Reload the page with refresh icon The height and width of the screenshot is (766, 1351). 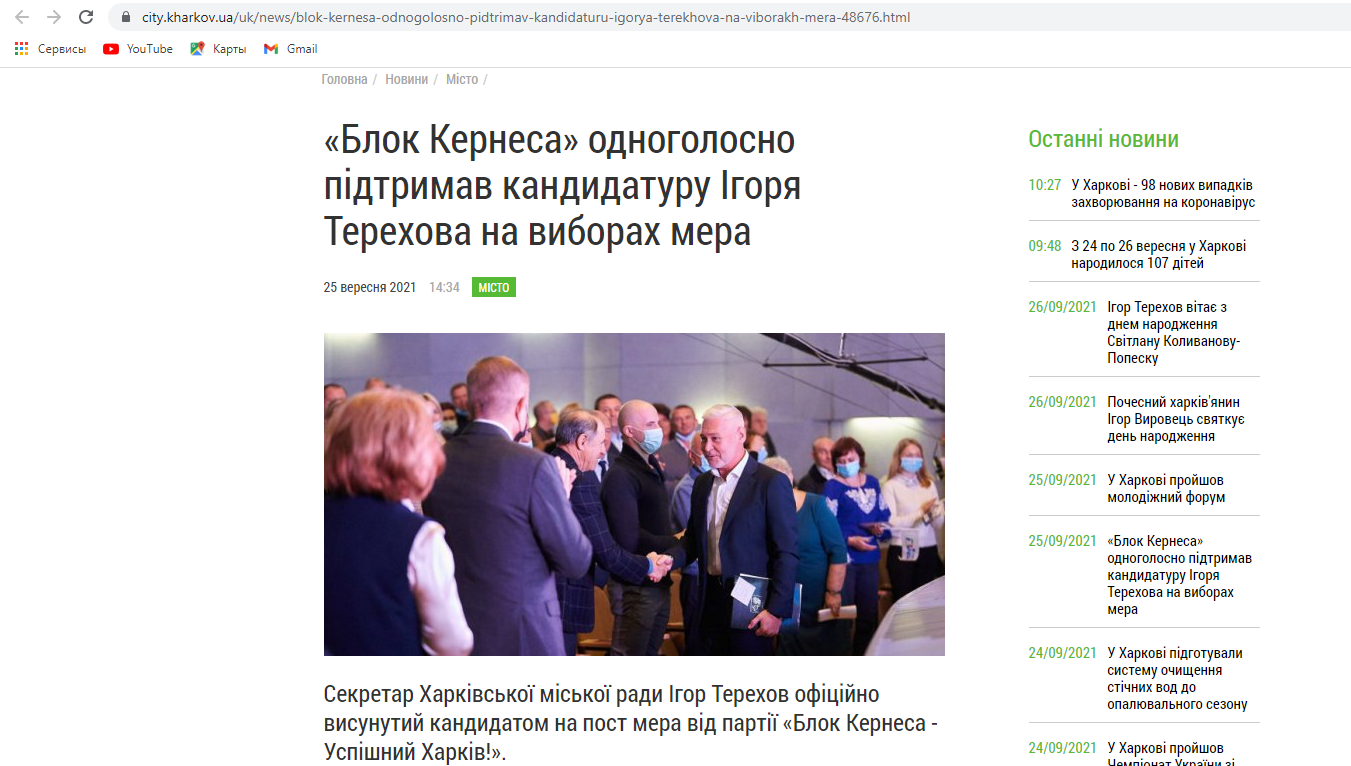coord(86,17)
